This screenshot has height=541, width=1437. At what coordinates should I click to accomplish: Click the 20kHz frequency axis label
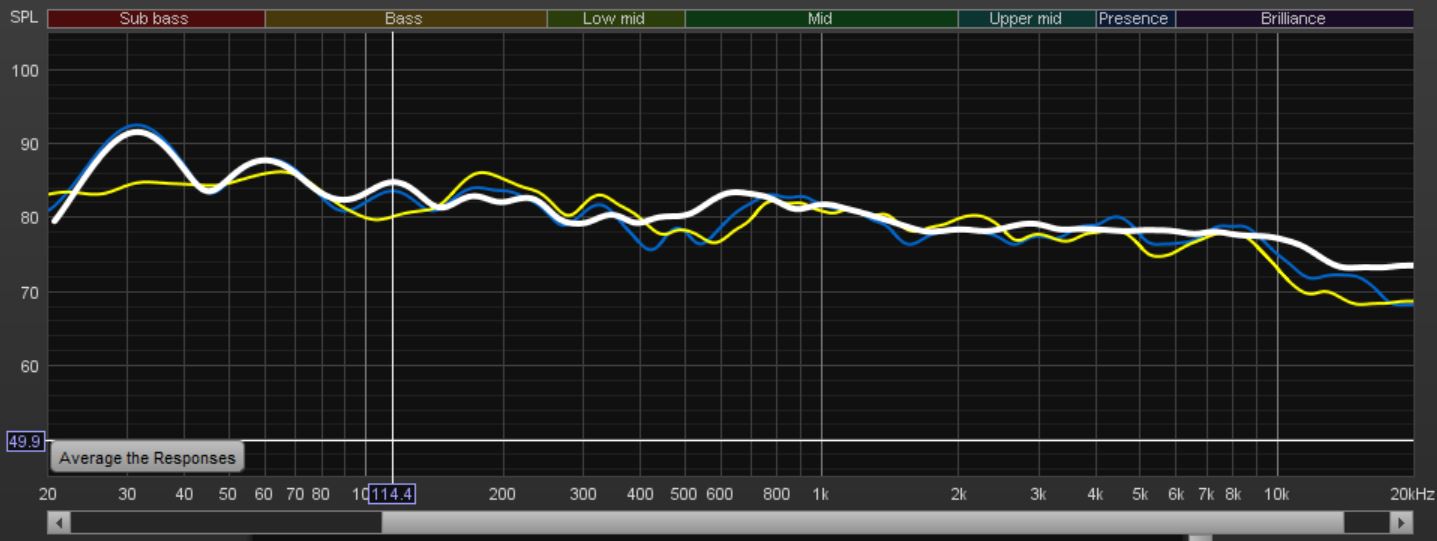(x=1413, y=494)
